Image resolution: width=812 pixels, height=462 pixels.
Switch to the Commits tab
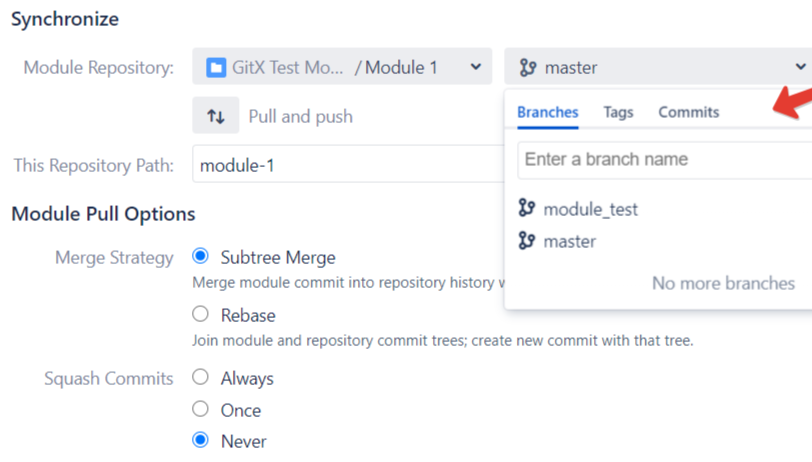pyautogui.click(x=688, y=112)
